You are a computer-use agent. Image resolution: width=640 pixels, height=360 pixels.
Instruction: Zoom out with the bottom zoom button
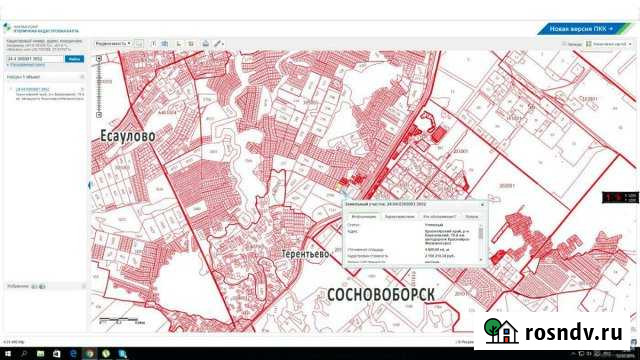tap(99, 115)
